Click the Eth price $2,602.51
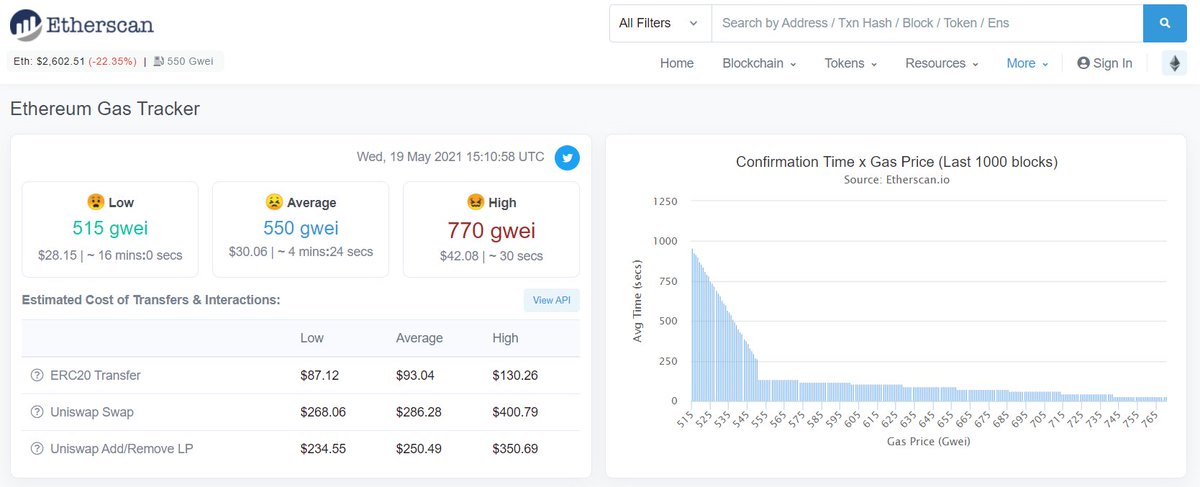The height and width of the screenshot is (487, 1200). click(60, 62)
